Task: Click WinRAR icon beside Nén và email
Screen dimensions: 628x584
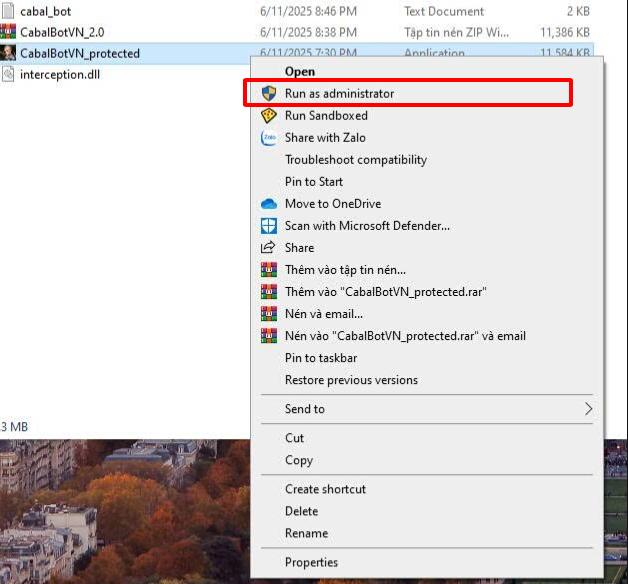Action: click(x=269, y=314)
